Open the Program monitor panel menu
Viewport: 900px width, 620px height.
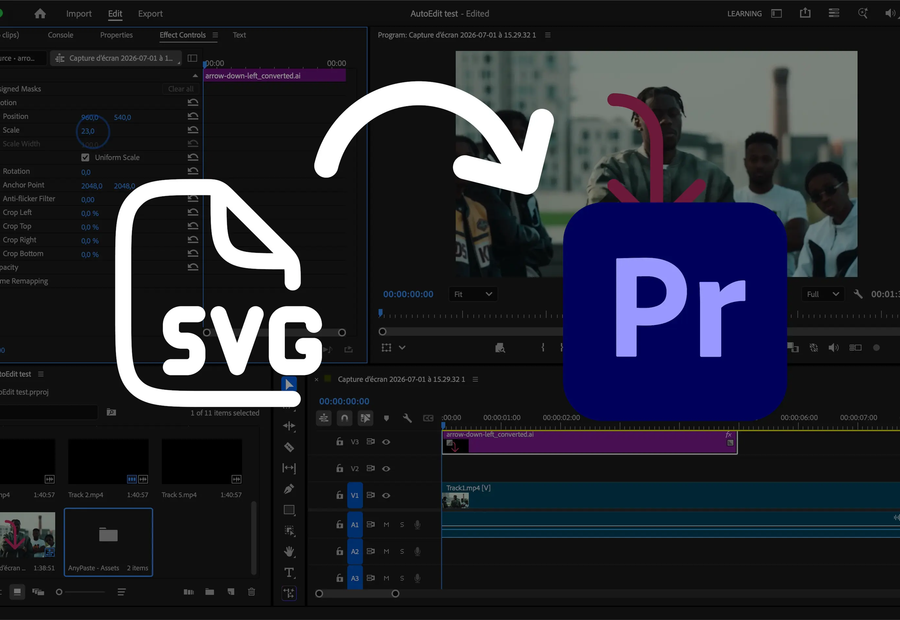click(x=548, y=35)
